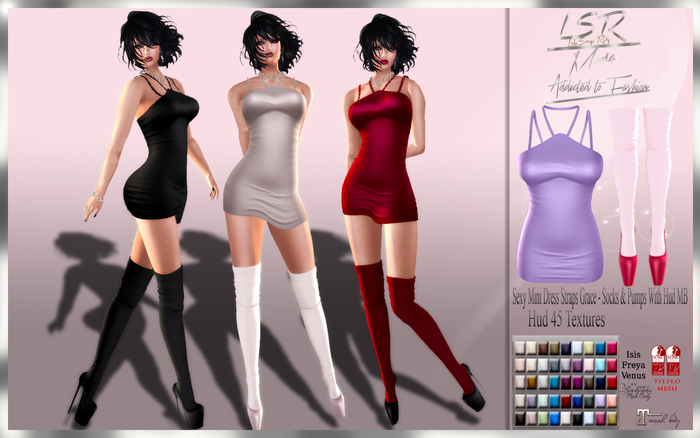This screenshot has width=700, height=438.
Task: Click the 'Addicted to Fashion' slogan
Action: [x=598, y=86]
